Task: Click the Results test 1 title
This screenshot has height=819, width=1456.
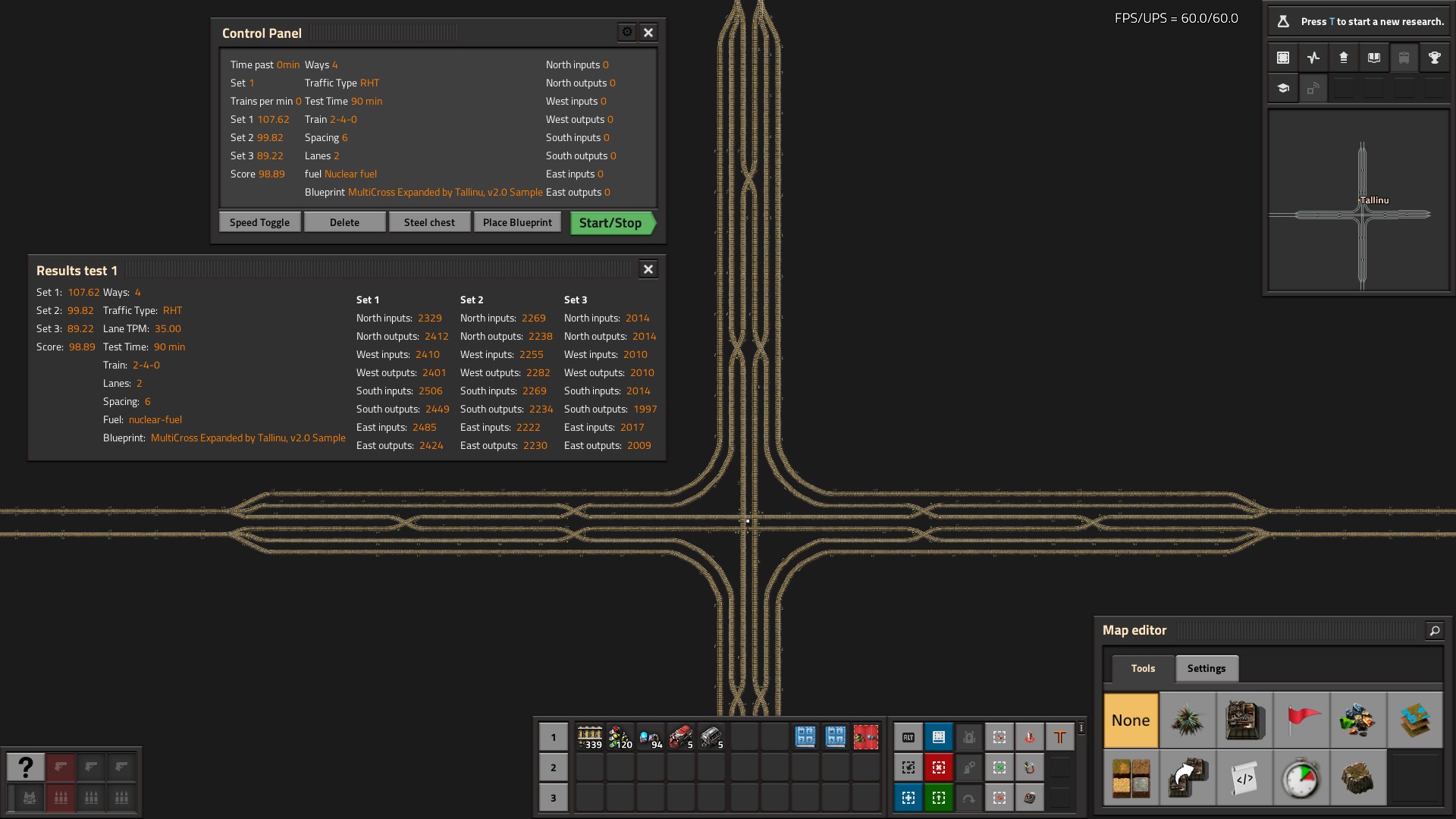Action: (77, 271)
